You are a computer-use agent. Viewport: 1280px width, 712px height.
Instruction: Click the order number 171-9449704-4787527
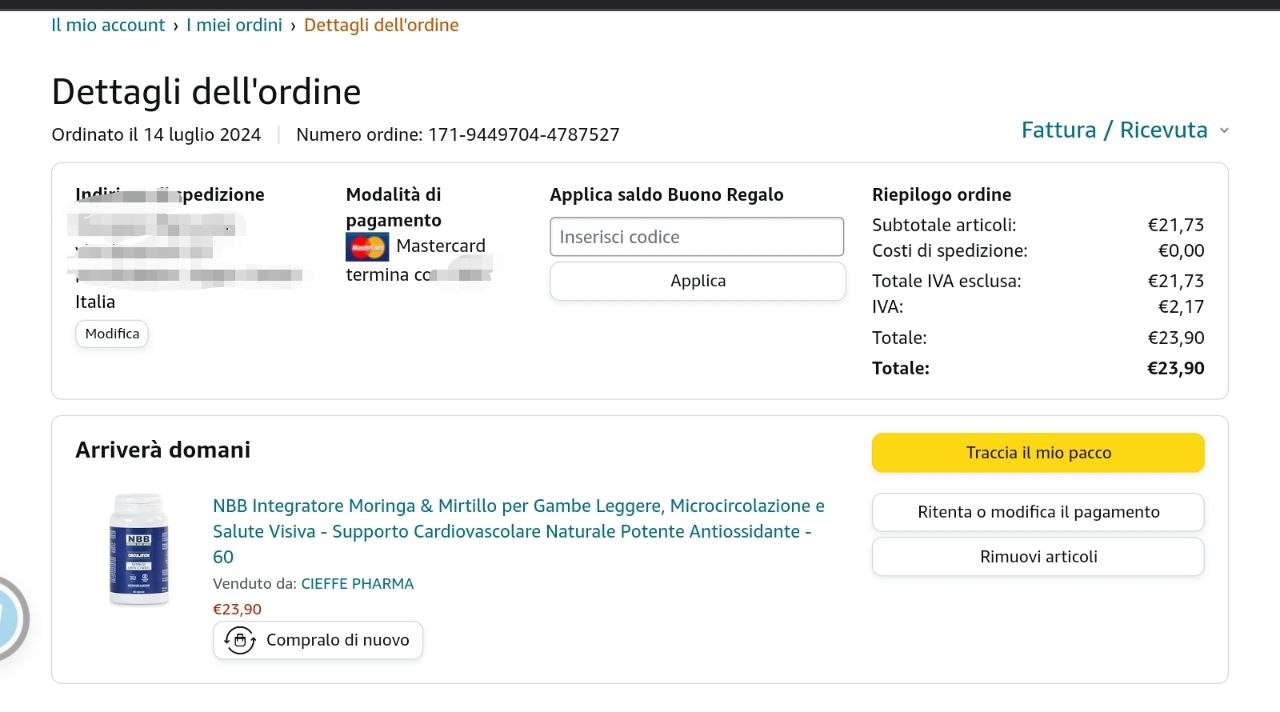(524, 135)
